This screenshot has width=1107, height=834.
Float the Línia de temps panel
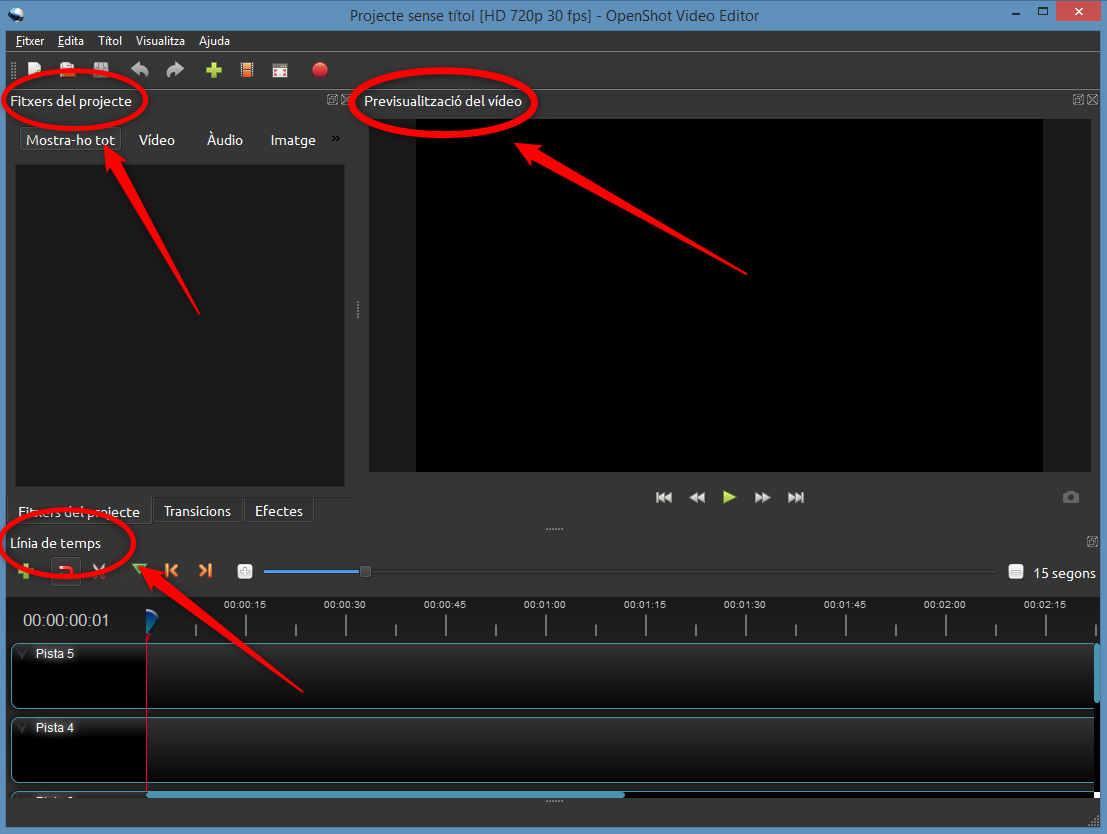(x=1092, y=542)
